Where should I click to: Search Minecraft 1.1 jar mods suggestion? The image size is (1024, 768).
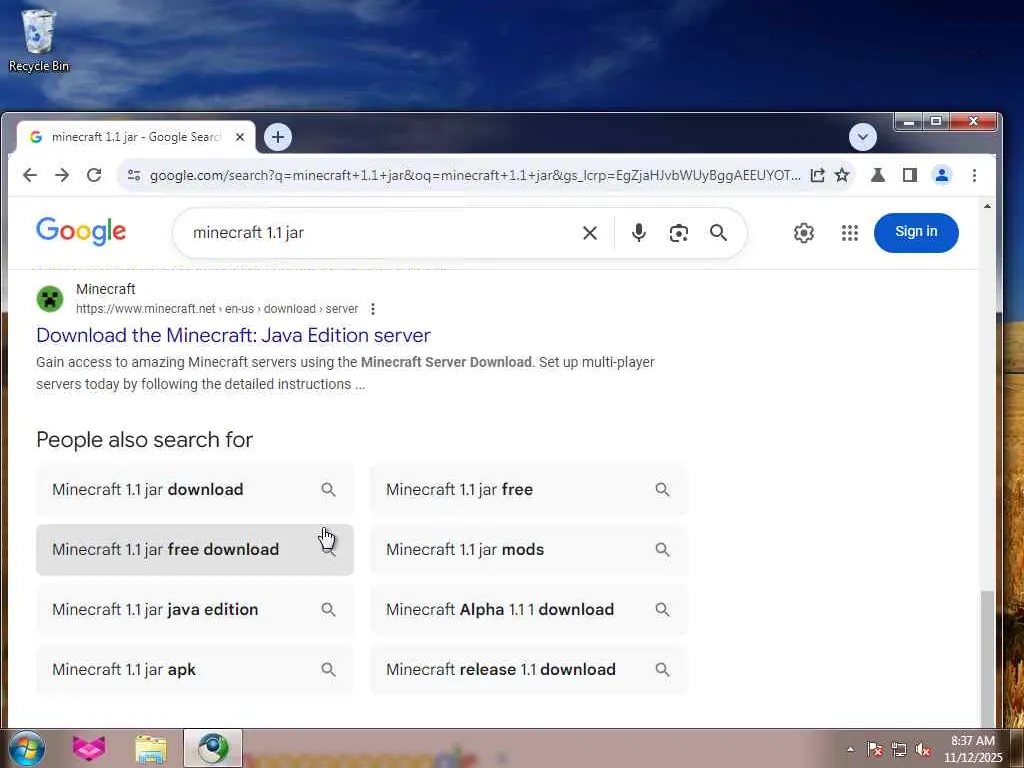(x=528, y=550)
